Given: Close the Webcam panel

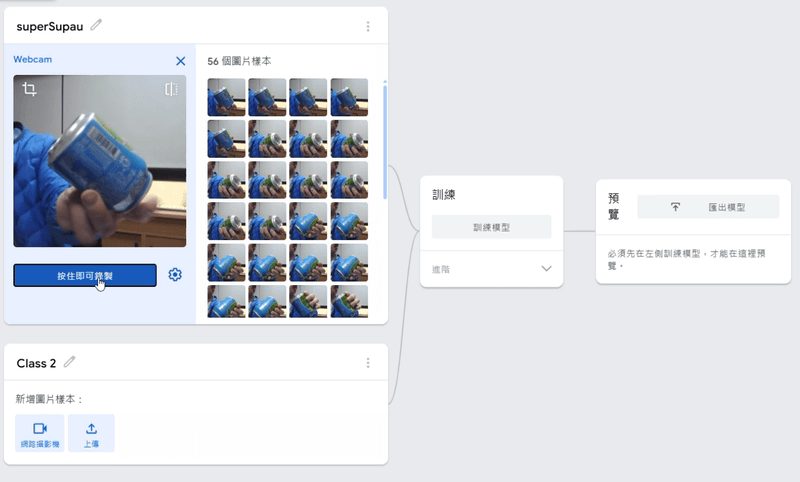Looking at the screenshot, I should (180, 61).
